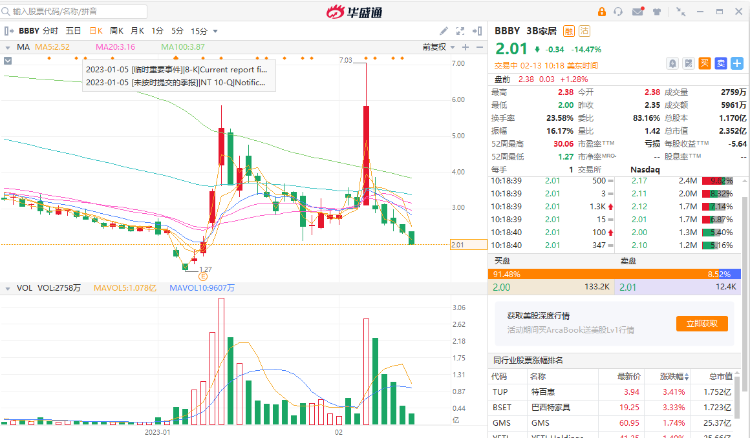Click 总市值 column header

click(721, 377)
